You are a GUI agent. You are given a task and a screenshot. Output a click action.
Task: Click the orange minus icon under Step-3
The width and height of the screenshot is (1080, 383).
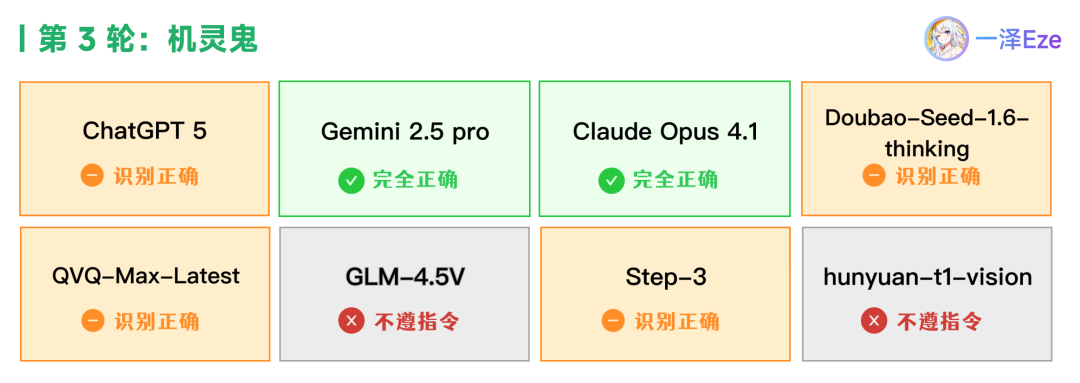point(613,321)
